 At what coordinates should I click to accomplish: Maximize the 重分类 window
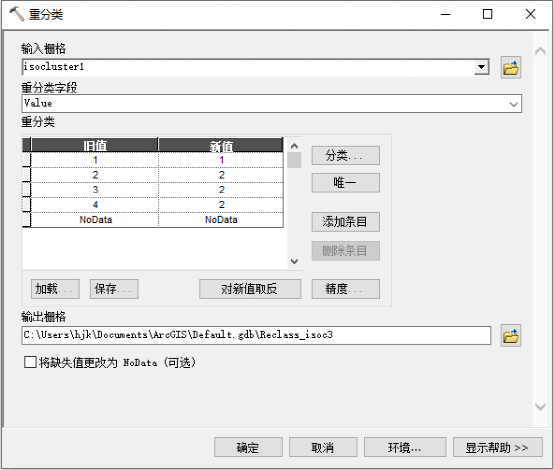(x=488, y=14)
